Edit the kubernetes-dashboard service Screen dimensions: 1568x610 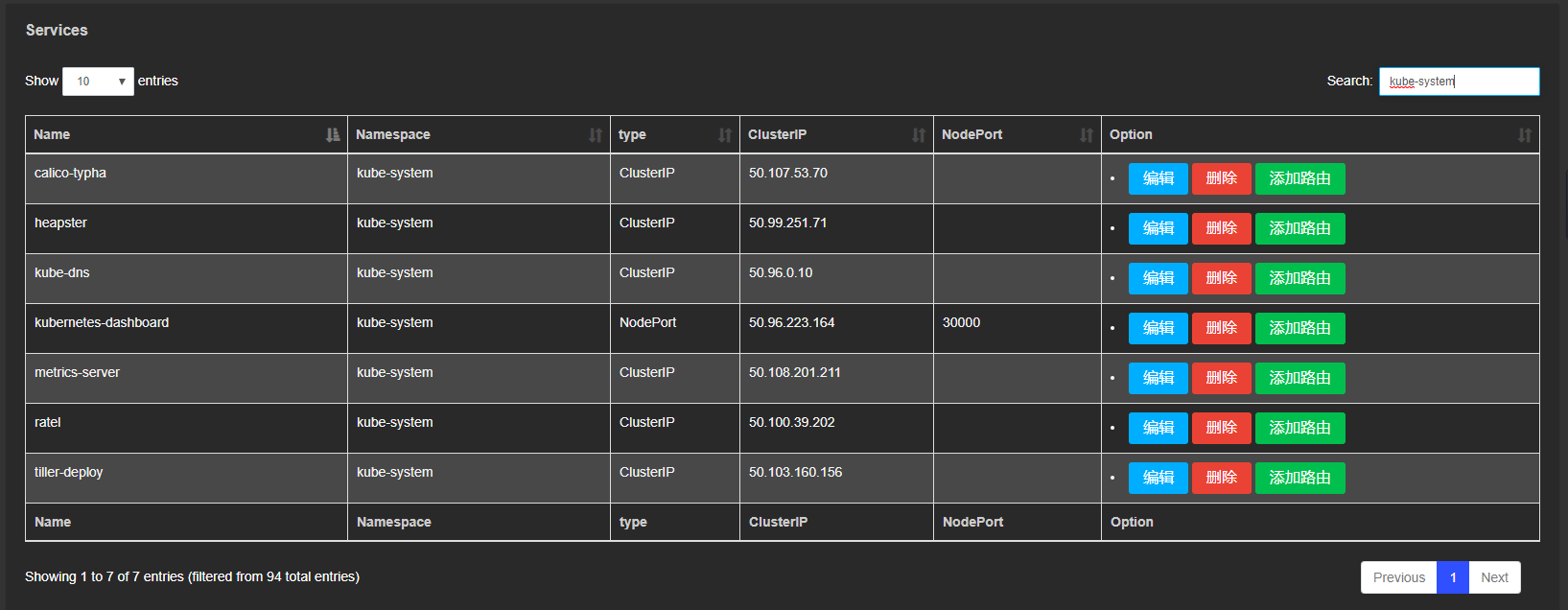1158,328
